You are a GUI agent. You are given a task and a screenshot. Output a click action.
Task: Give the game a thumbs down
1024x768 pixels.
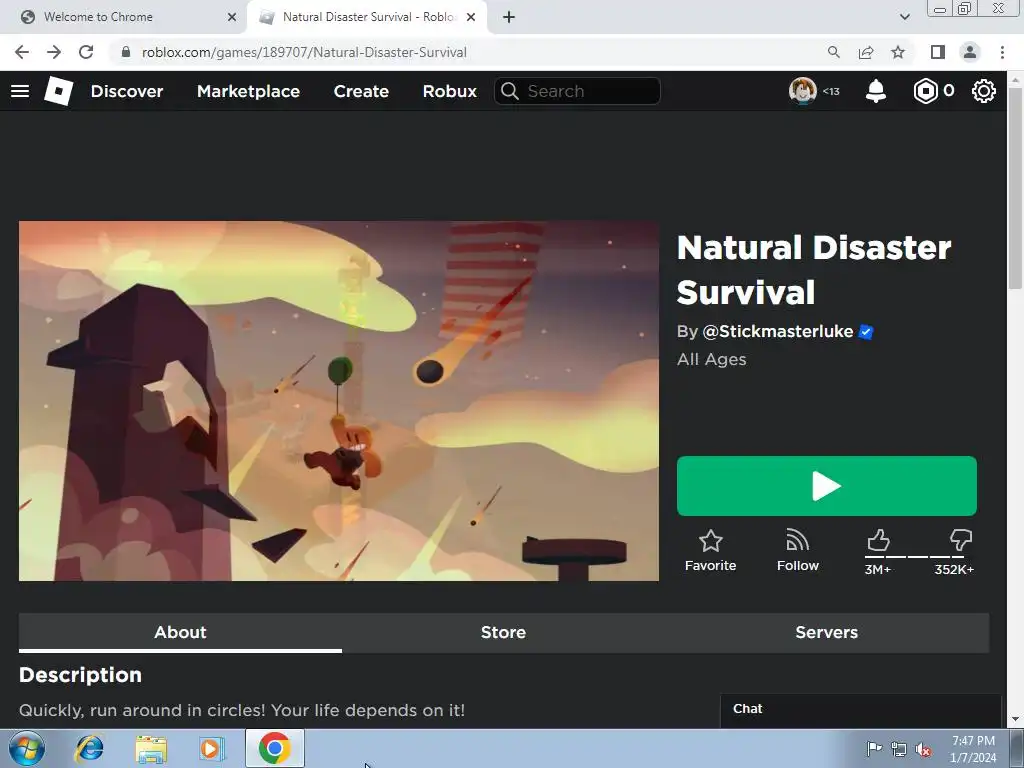point(961,540)
